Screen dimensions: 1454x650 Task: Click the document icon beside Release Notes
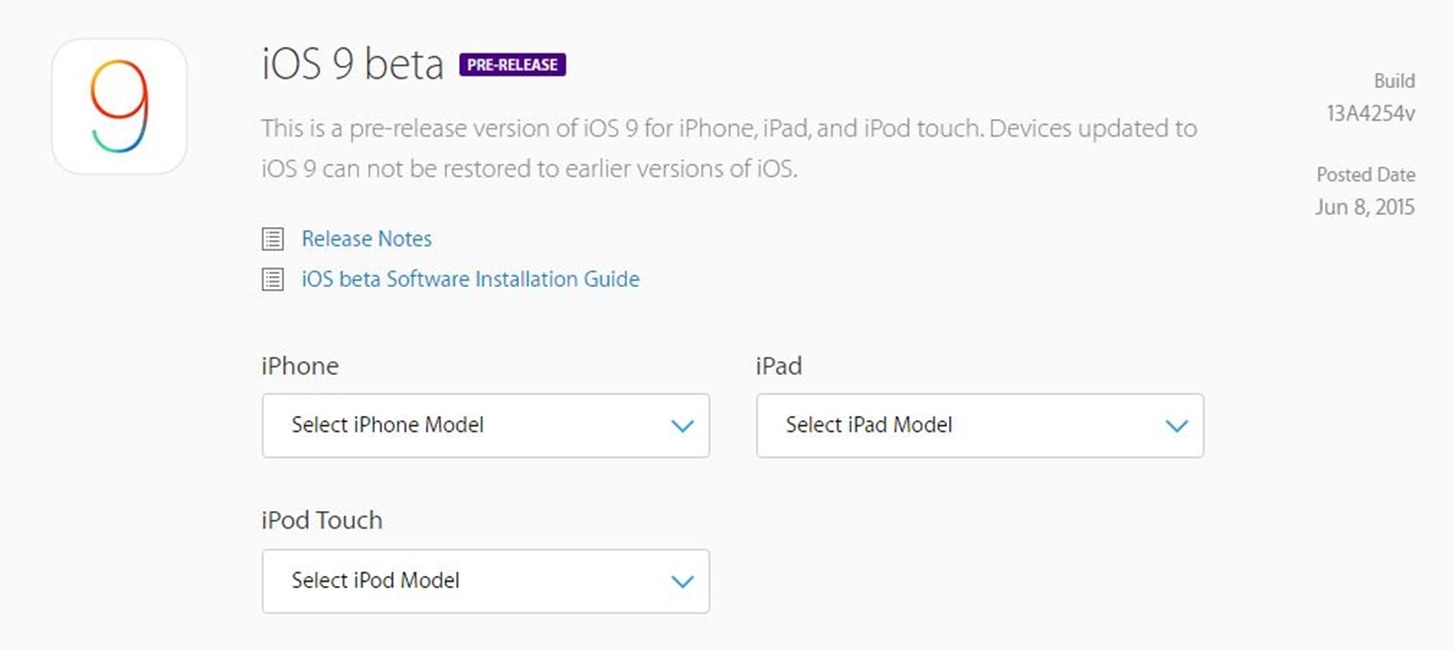coord(272,239)
